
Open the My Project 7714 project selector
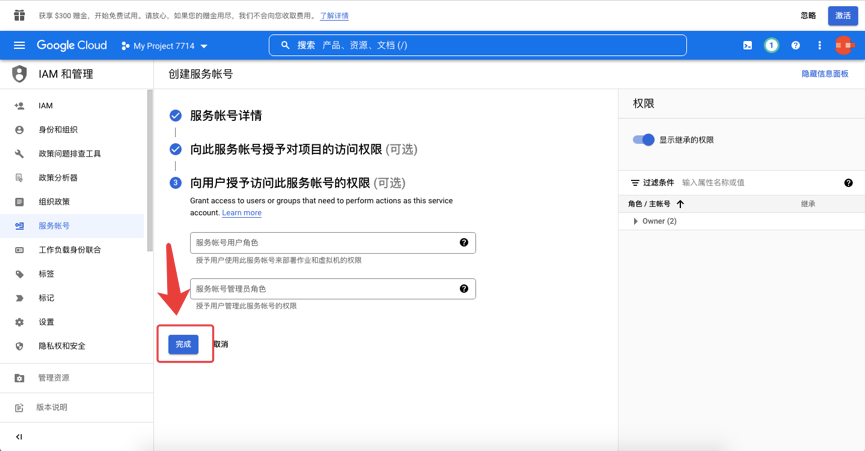point(164,46)
